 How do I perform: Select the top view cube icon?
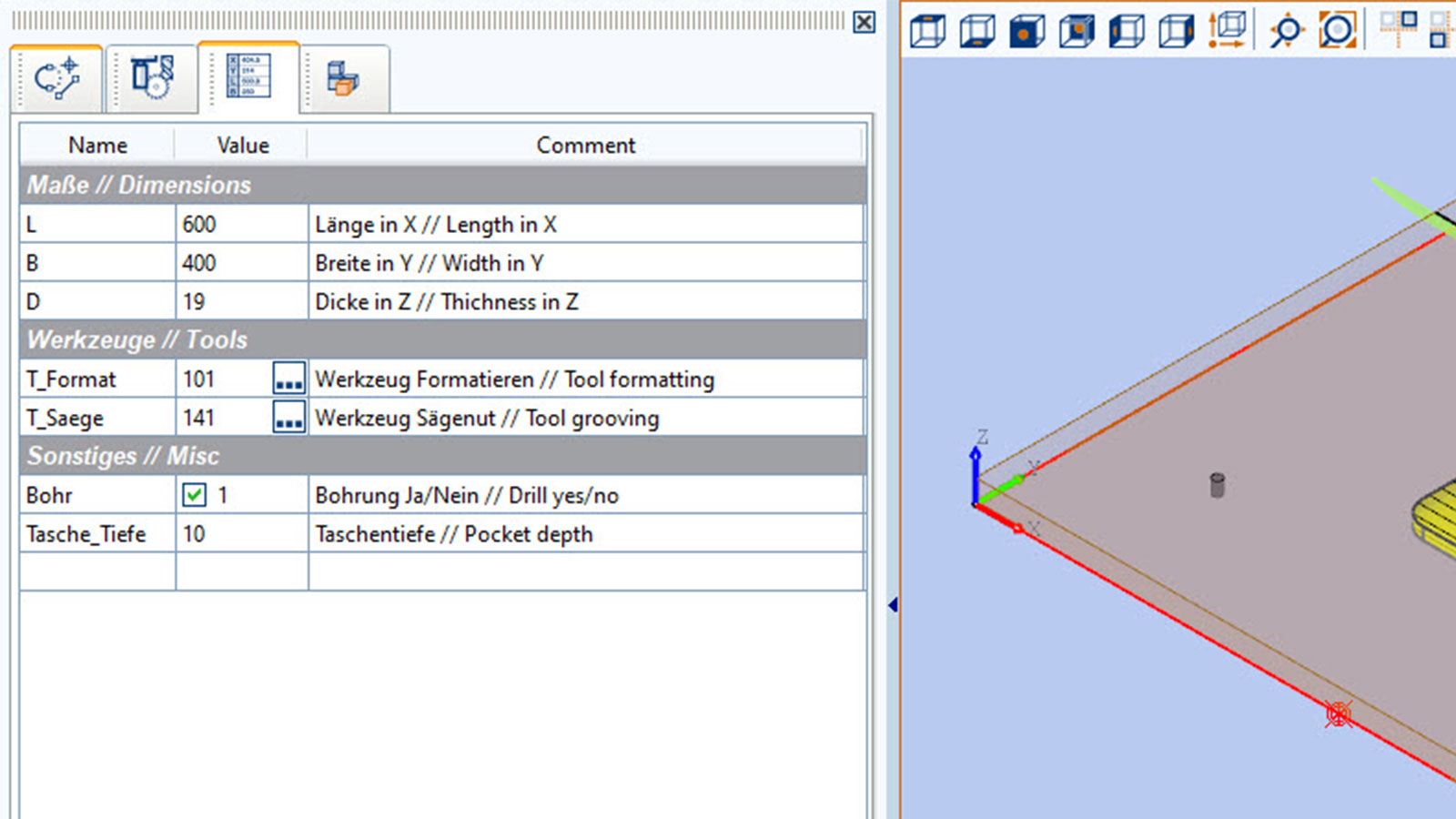tap(926, 30)
